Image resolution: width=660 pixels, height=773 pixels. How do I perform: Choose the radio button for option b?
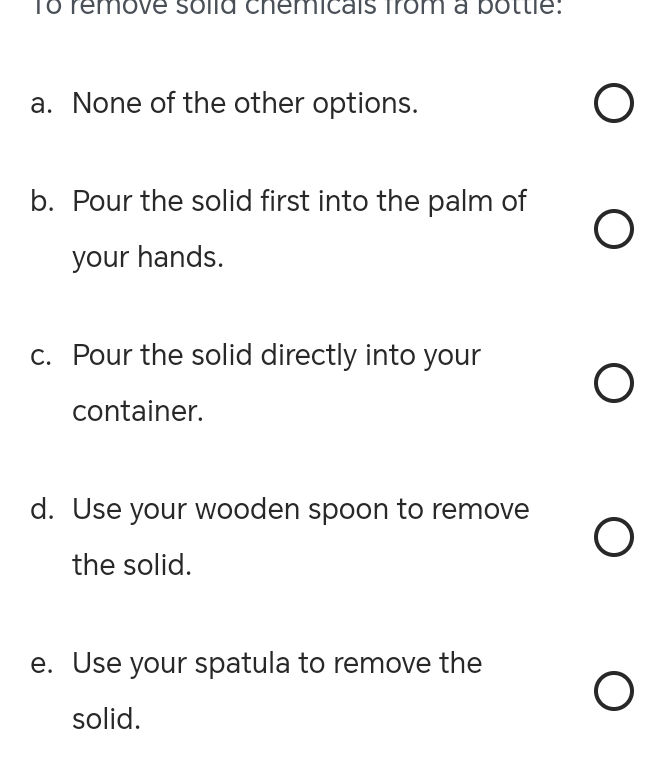(613, 229)
